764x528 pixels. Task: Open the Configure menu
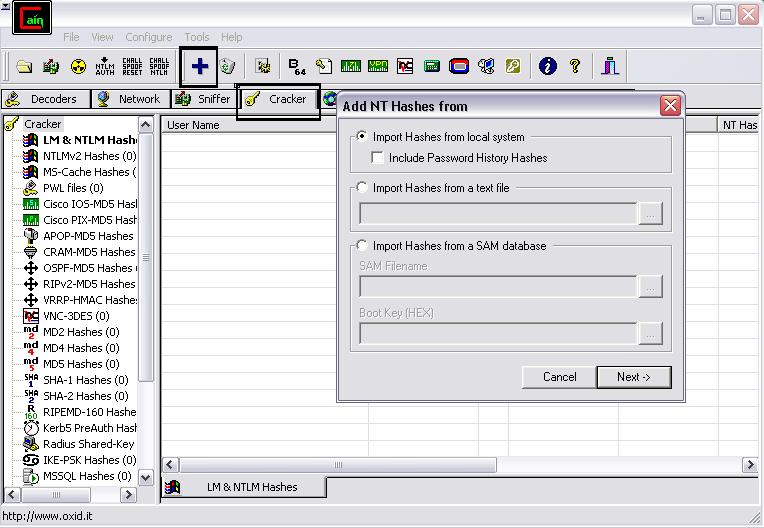[x=149, y=37]
